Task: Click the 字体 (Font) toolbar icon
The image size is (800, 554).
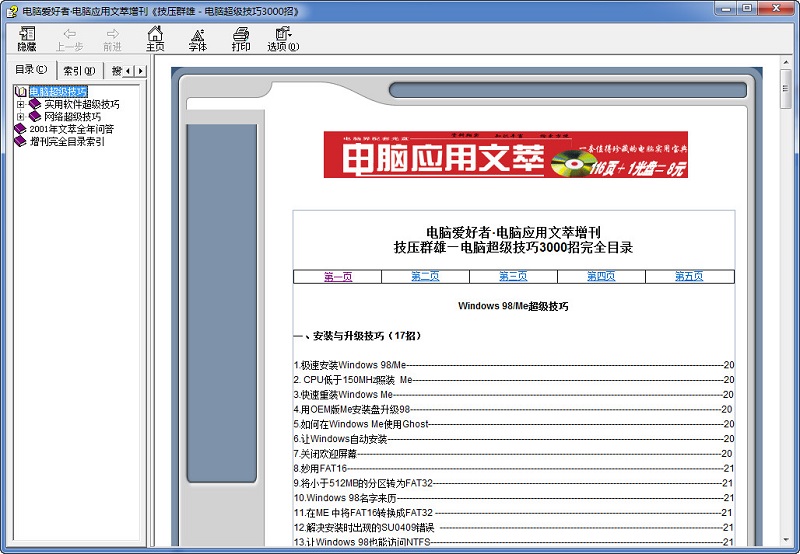Action: (x=197, y=39)
